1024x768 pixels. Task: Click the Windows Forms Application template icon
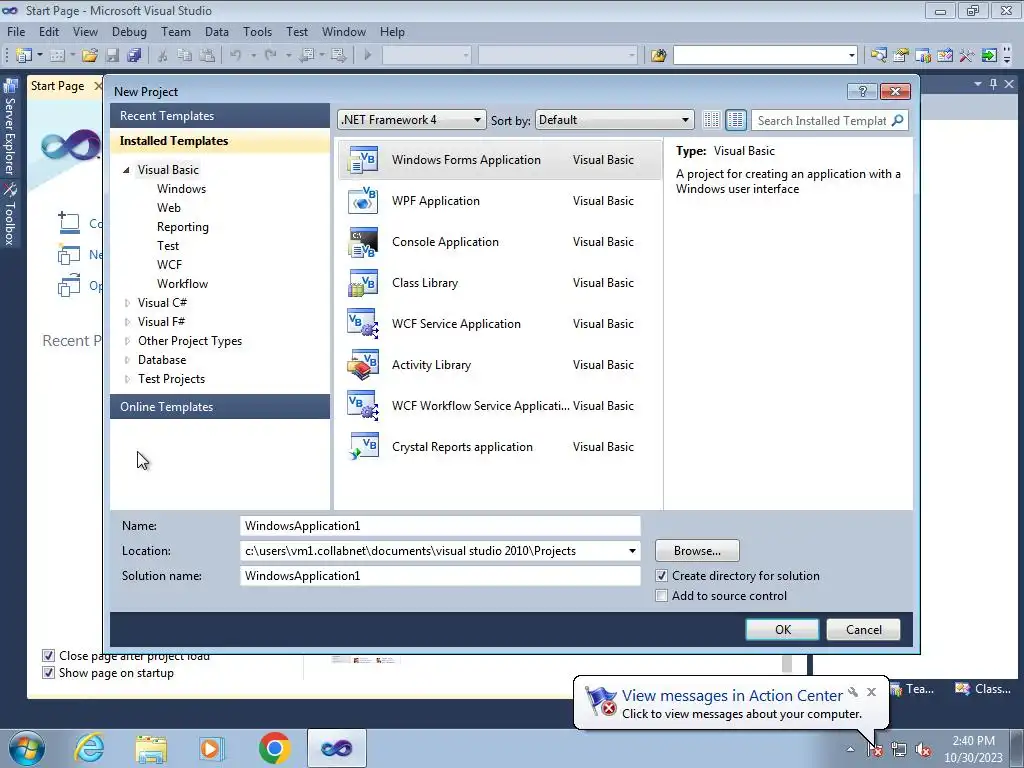point(363,160)
